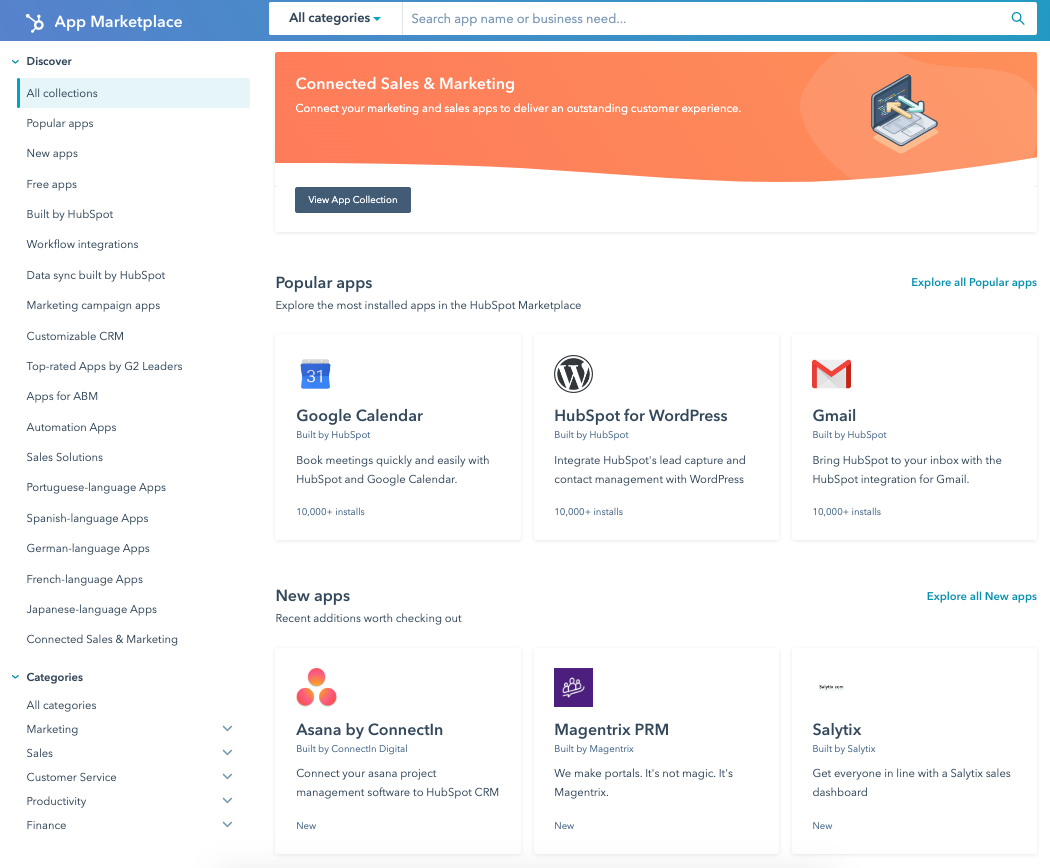
Task: Click the WordPress logo icon
Action: [x=573, y=374]
